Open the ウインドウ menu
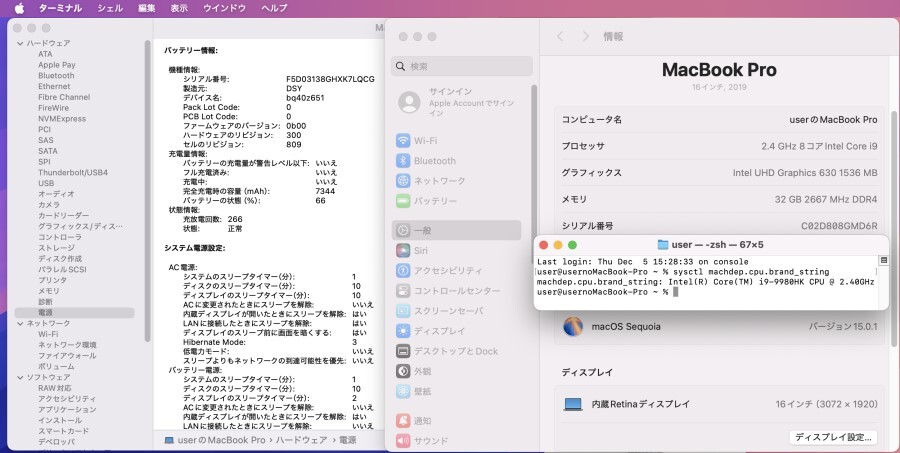This screenshot has width=900, height=453. click(224, 8)
